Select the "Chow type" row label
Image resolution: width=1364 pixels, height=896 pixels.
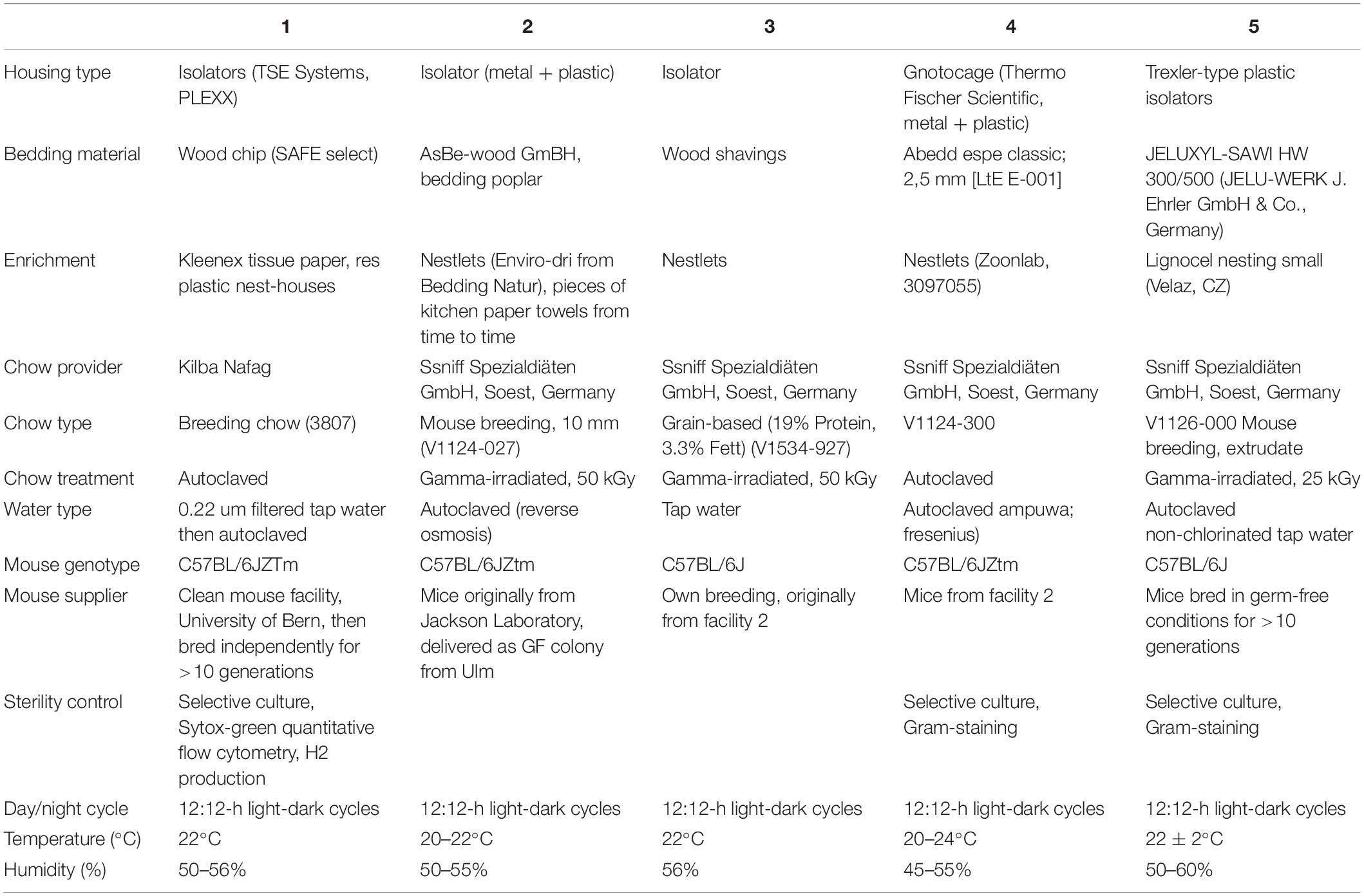[48, 424]
